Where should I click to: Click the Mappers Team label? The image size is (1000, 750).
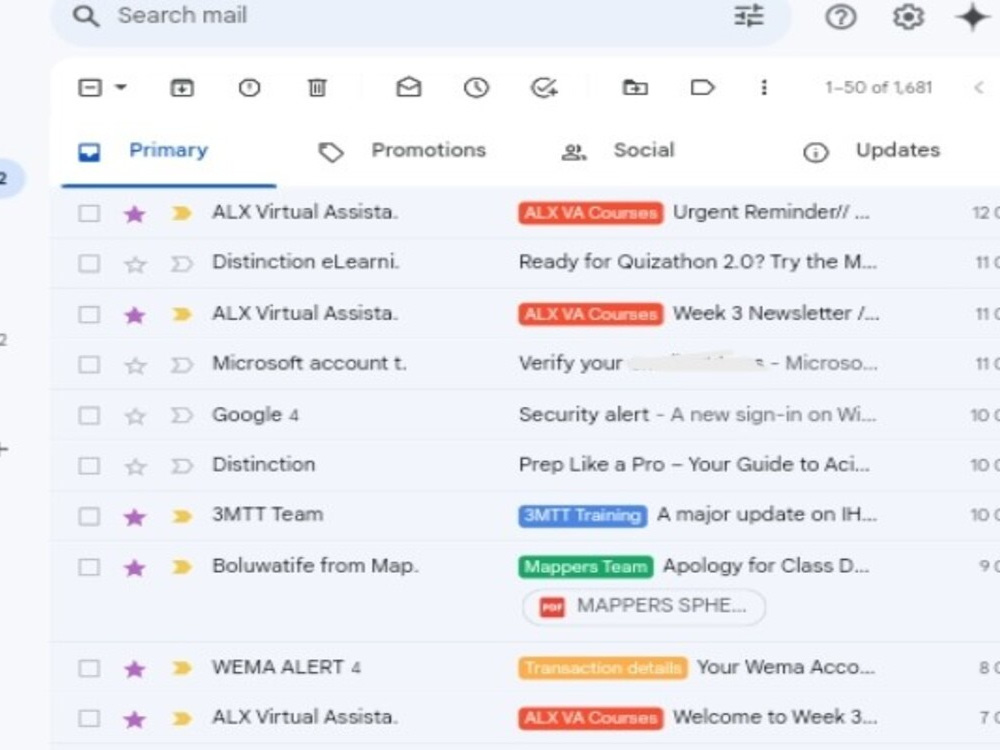(585, 566)
